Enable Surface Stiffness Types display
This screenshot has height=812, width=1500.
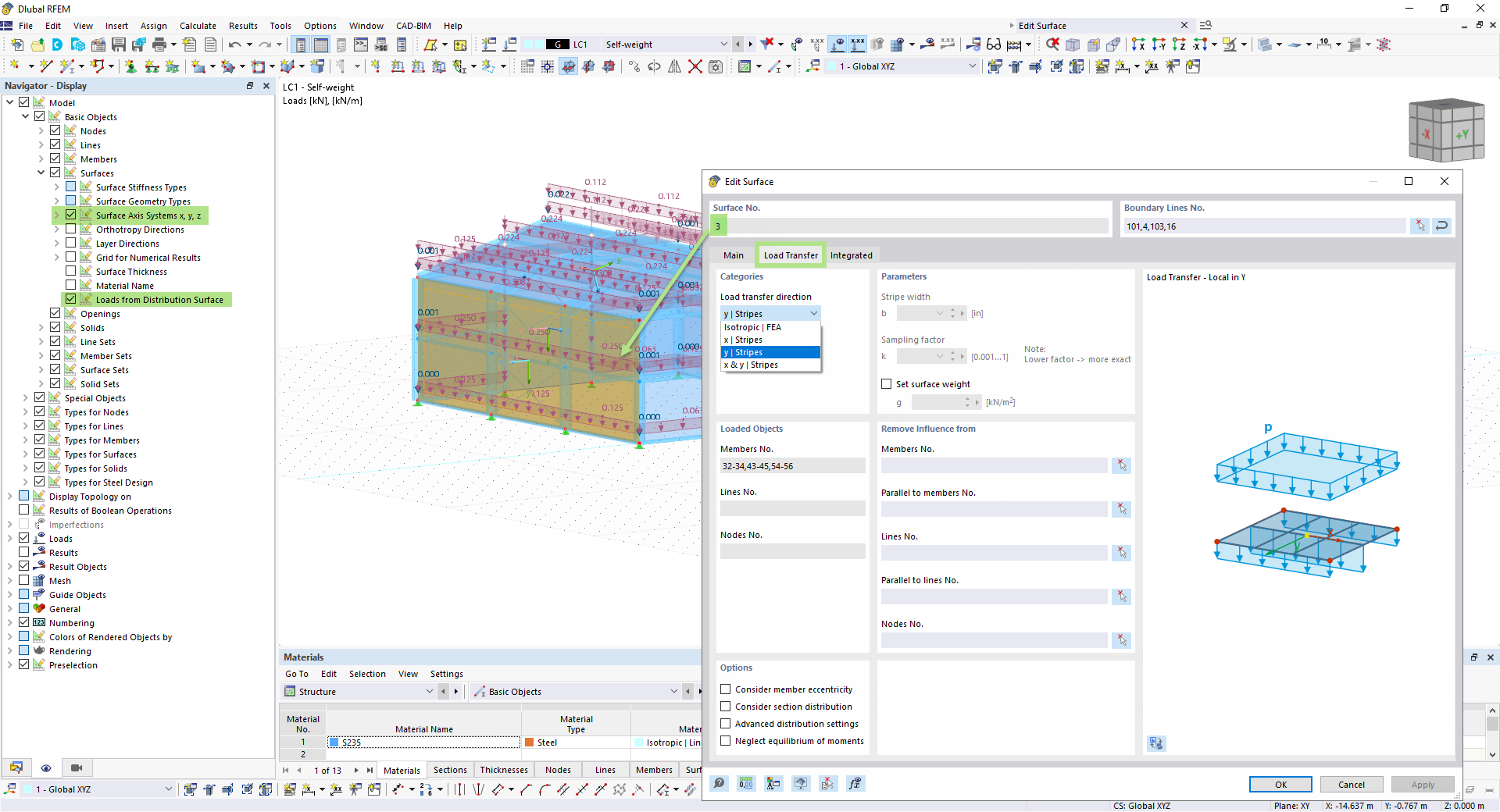click(x=71, y=187)
